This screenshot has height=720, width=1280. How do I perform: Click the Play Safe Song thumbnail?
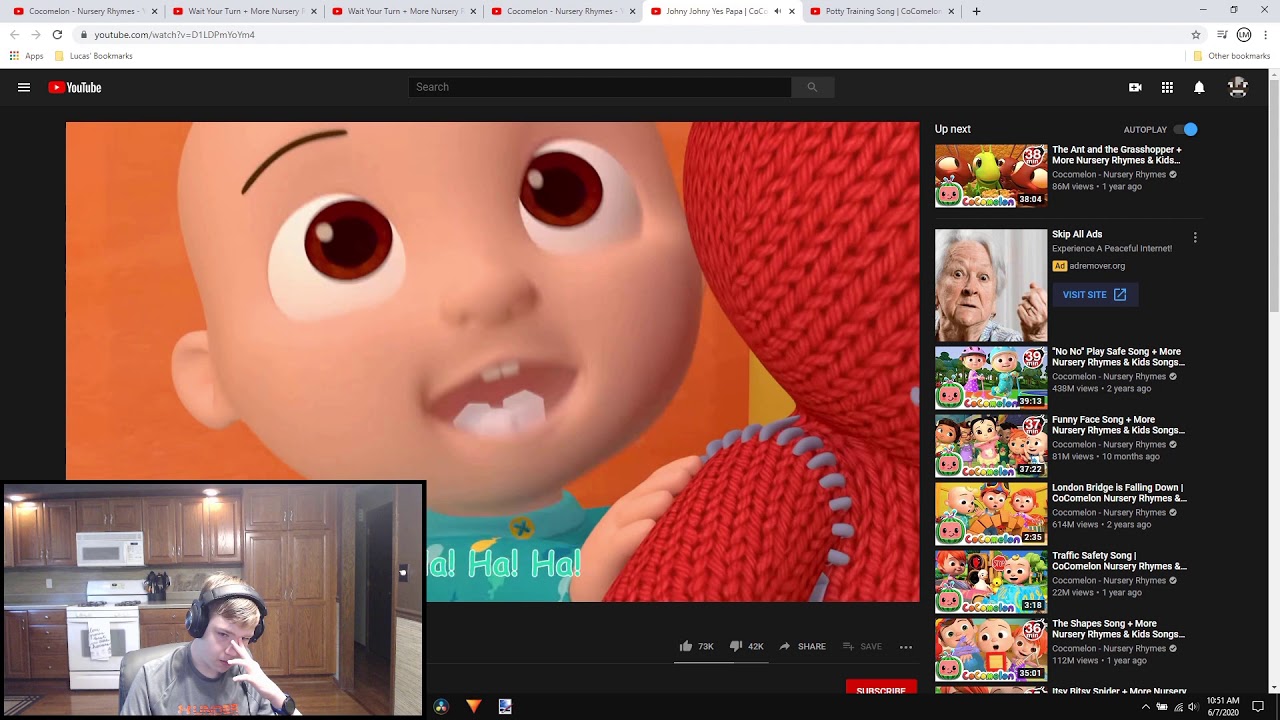(x=991, y=378)
